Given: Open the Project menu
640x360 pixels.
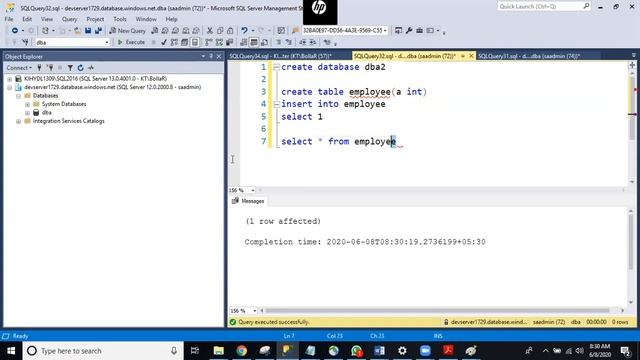Looking at the screenshot, I should [x=95, y=19].
